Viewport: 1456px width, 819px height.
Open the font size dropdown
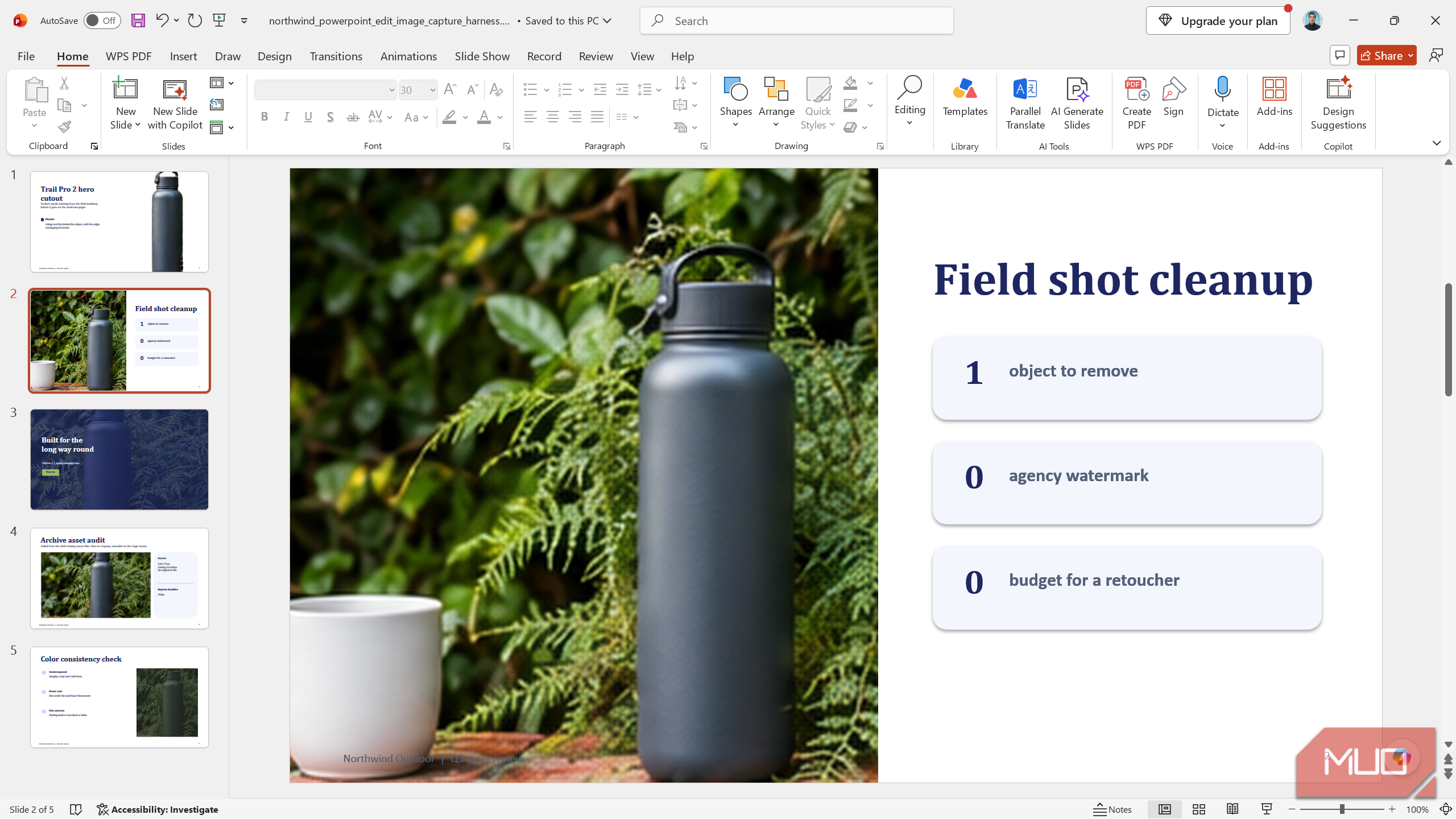pyautogui.click(x=432, y=90)
